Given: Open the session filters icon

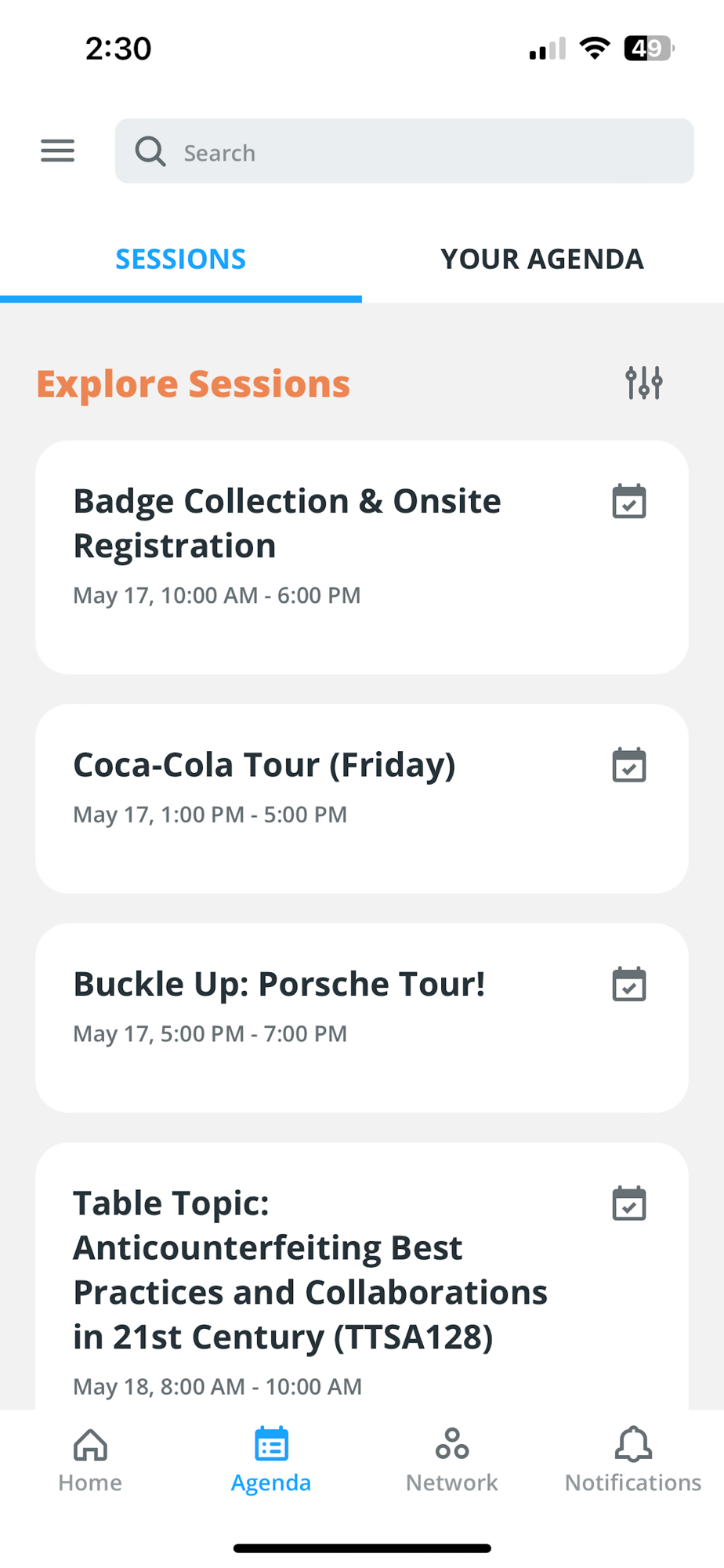Looking at the screenshot, I should (x=643, y=383).
